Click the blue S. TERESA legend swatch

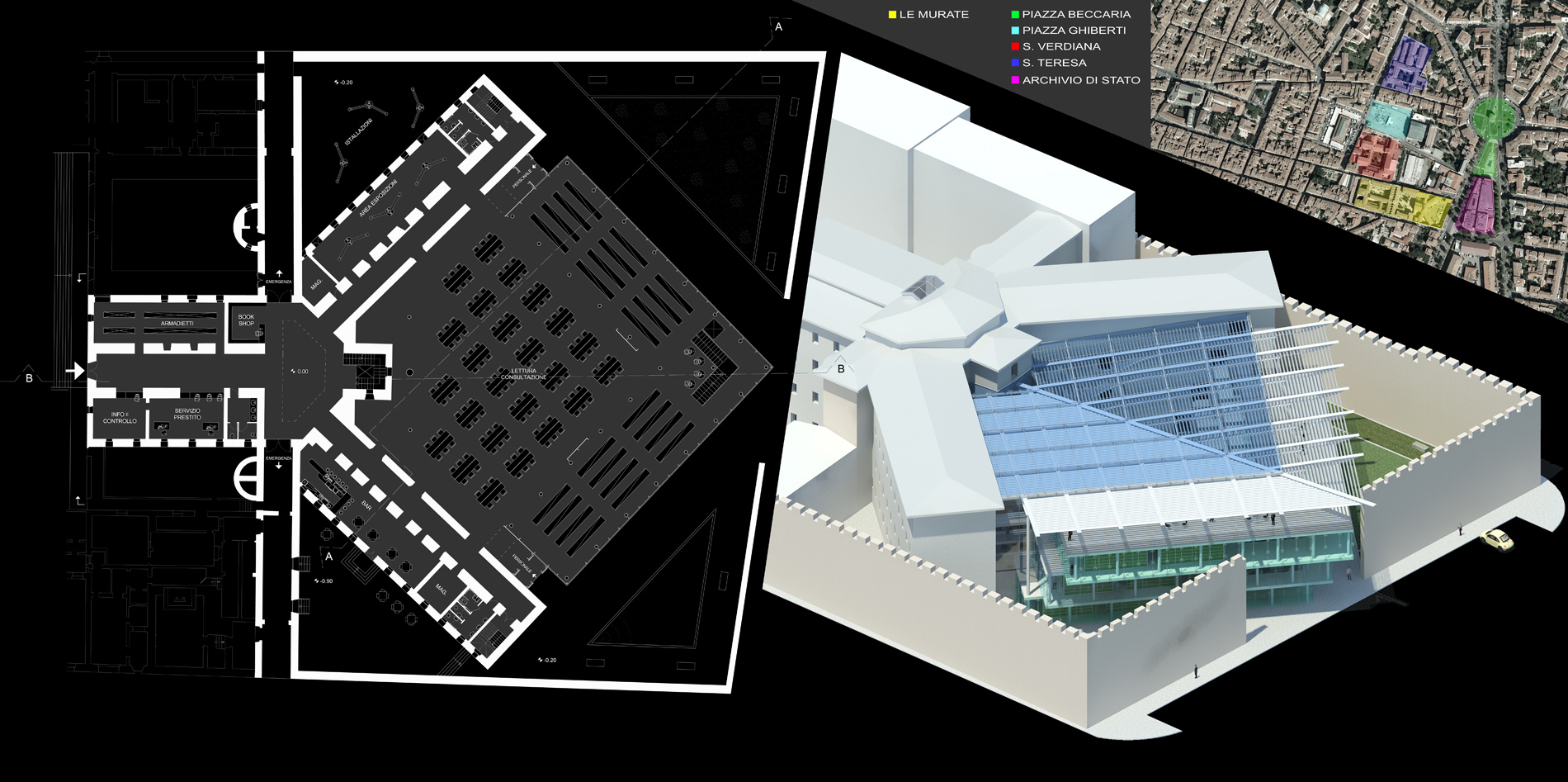tap(1015, 63)
